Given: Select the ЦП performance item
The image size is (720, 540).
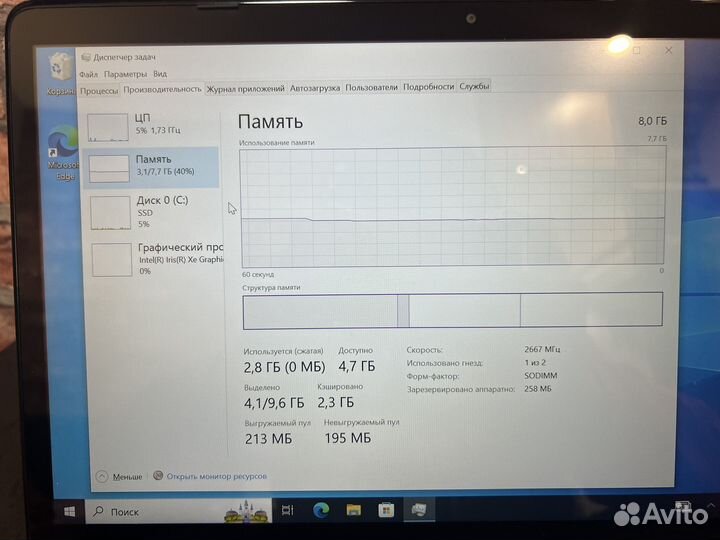Looking at the screenshot, I should [x=152, y=126].
